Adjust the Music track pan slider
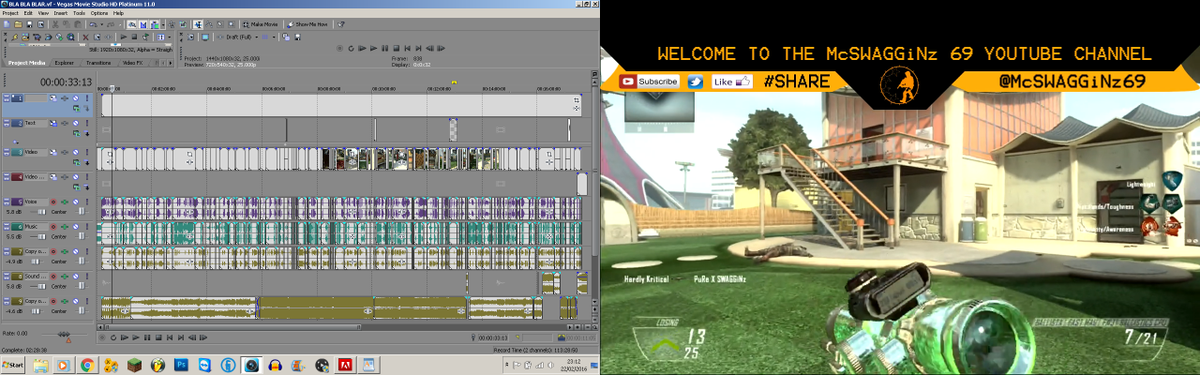 pyautogui.click(x=81, y=237)
